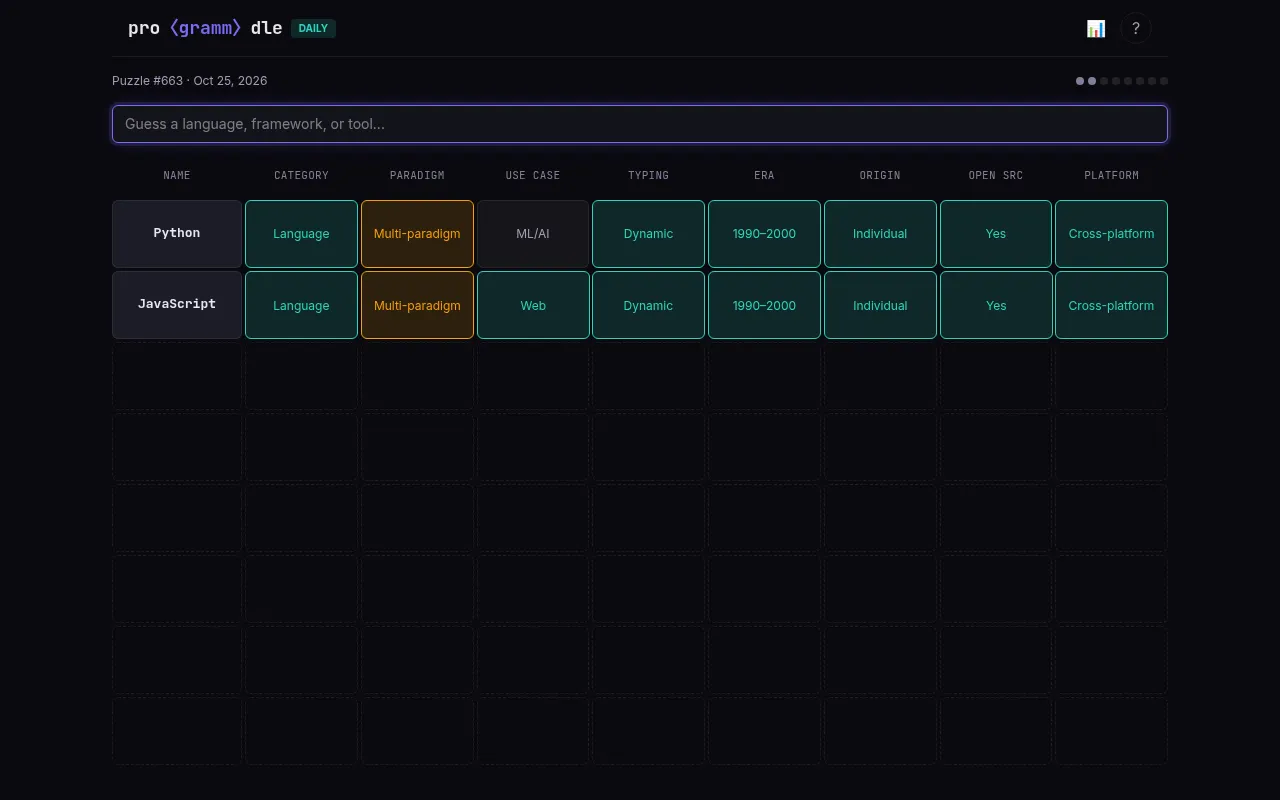Select the ML/AI use case cell
Viewport: 1280px width, 800px height.
click(533, 234)
